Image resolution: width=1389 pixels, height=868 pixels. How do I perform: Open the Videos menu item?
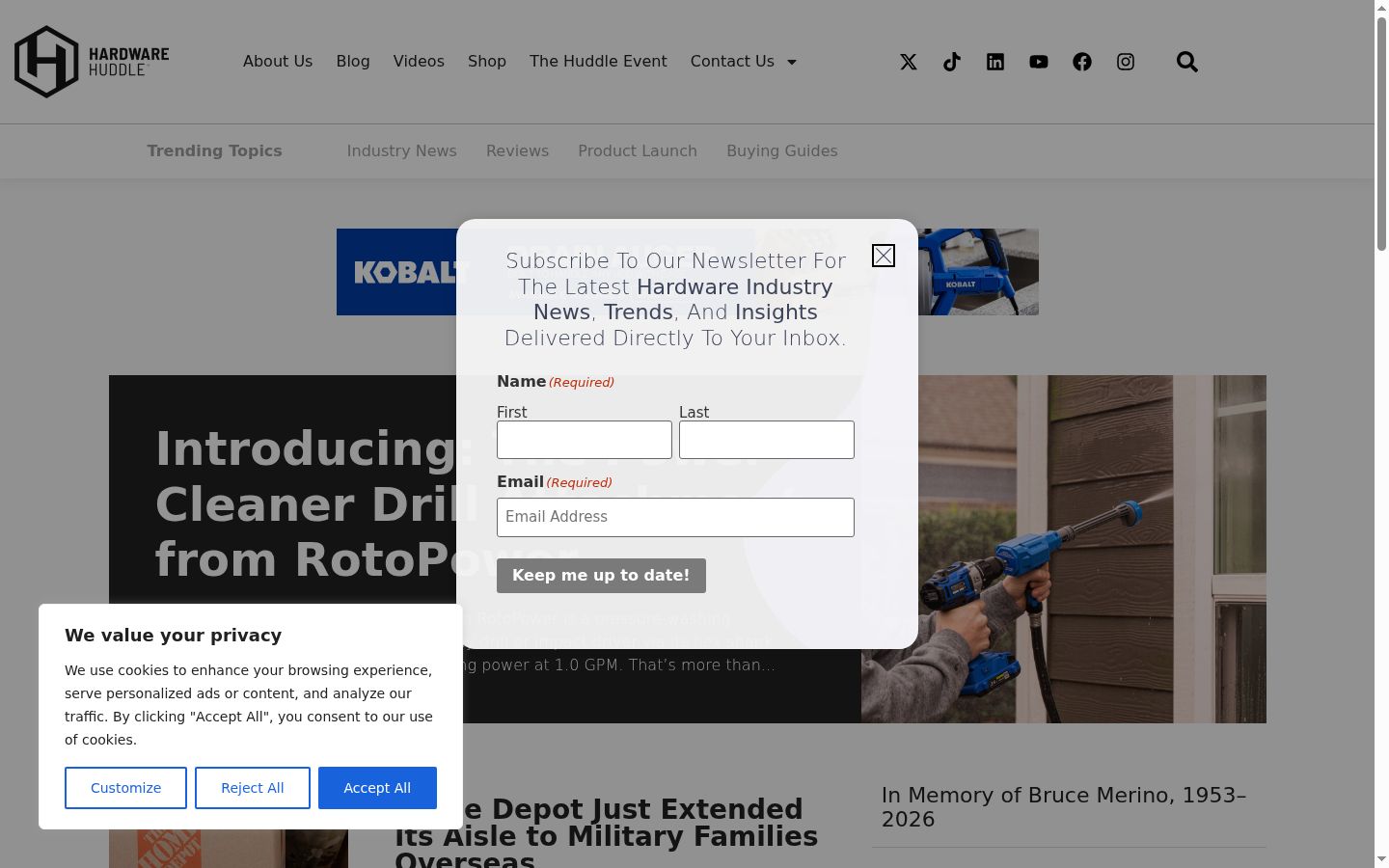click(x=419, y=61)
